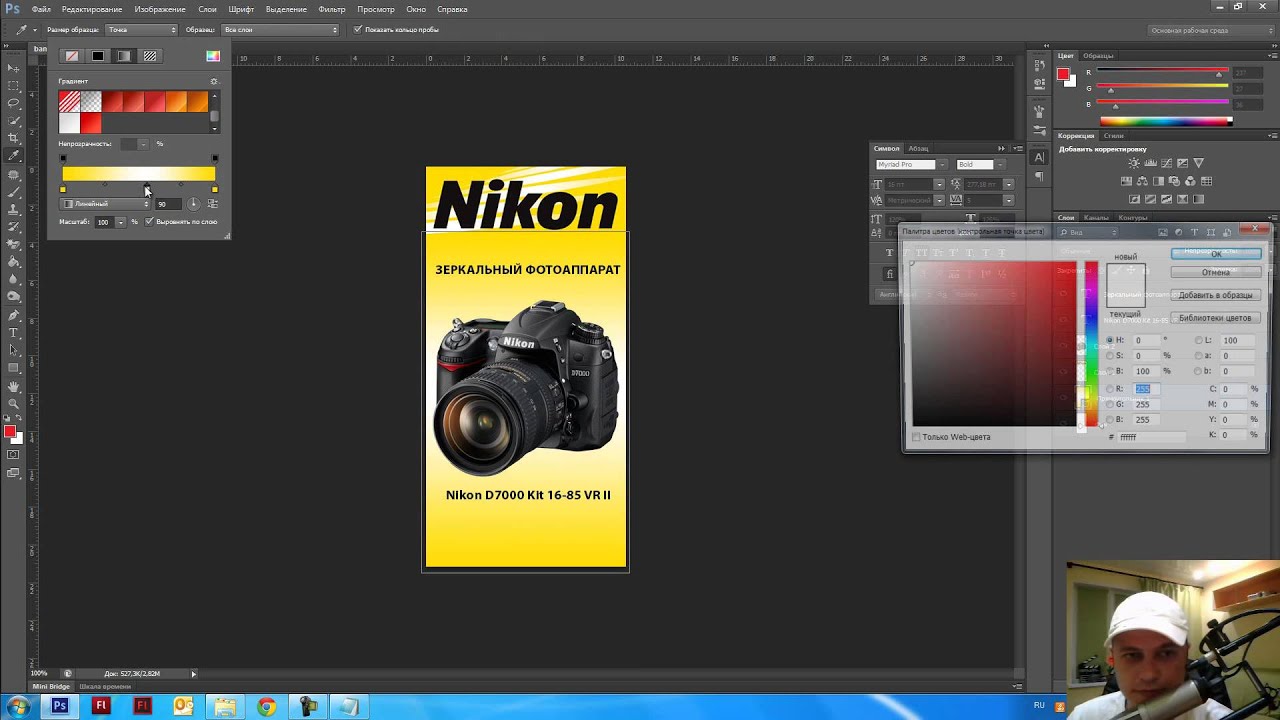
Task: Select the Rectangular Marquee tool
Action: [13, 85]
